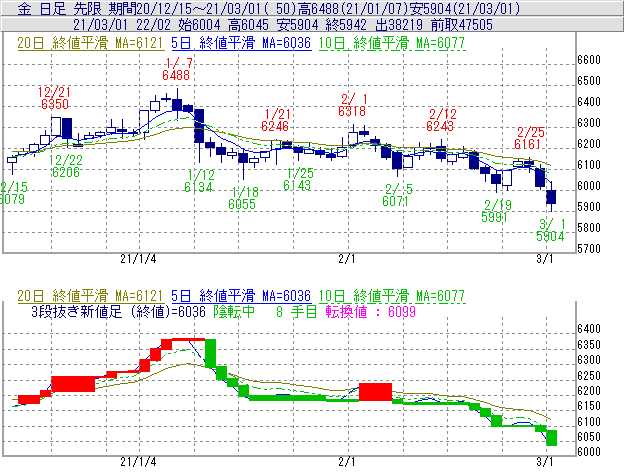
Task: Click the 2/5 6071 low label
Action: click(396, 195)
